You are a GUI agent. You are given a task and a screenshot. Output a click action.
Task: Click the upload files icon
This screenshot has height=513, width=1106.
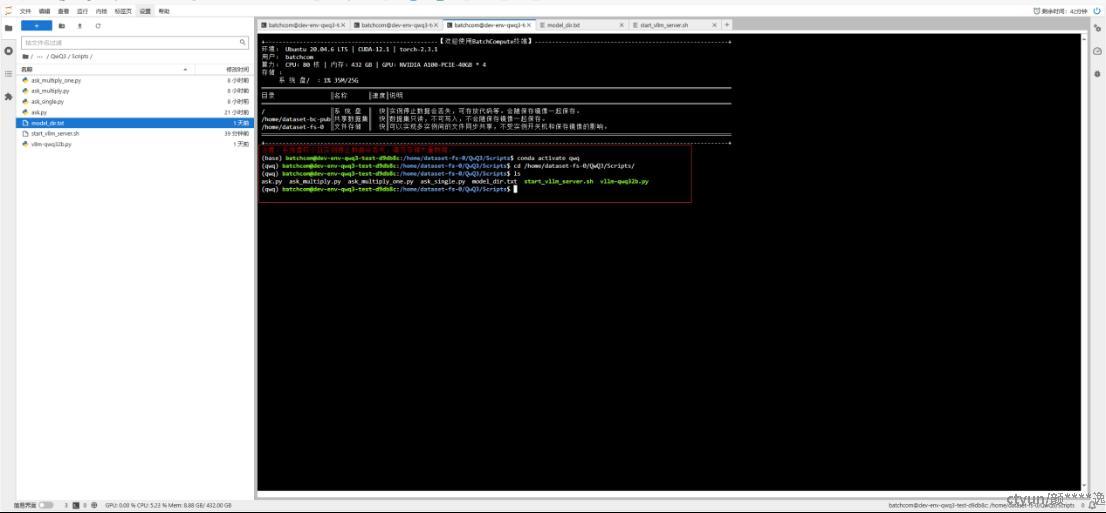(80, 25)
